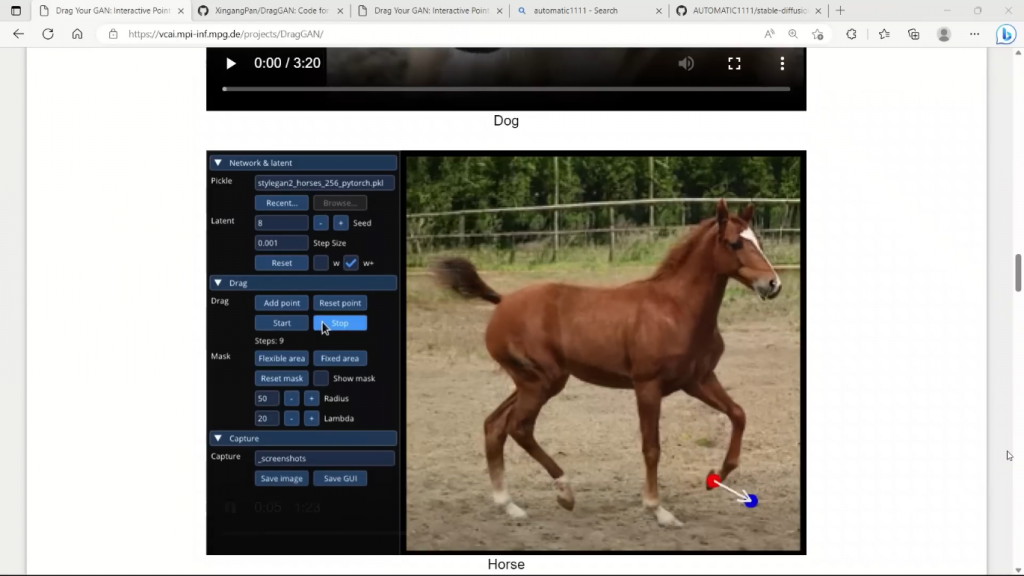
Task: Collapse Network & latent section
Action: [218, 163]
